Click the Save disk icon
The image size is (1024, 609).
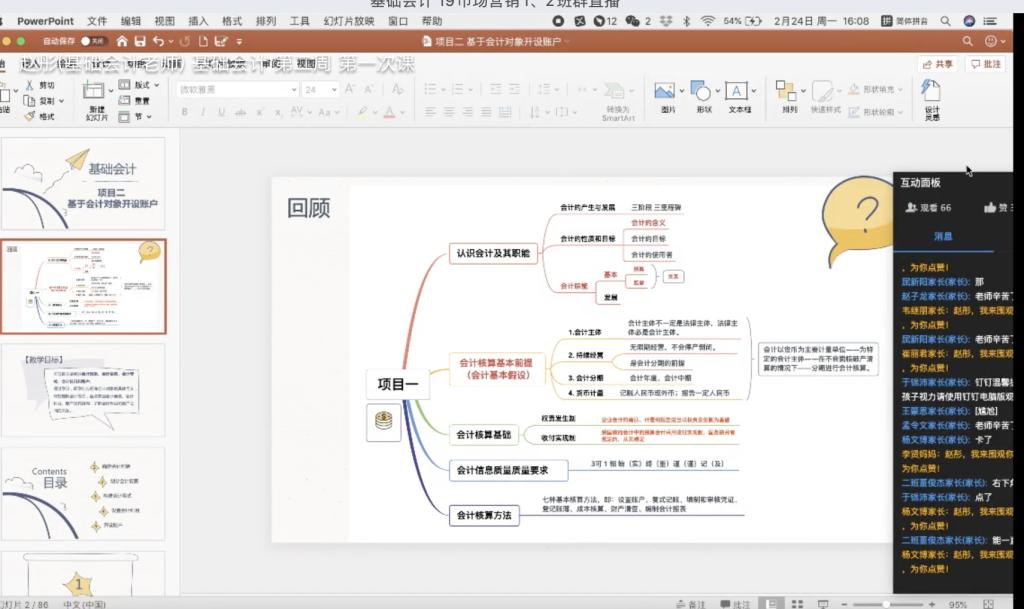(x=140, y=41)
